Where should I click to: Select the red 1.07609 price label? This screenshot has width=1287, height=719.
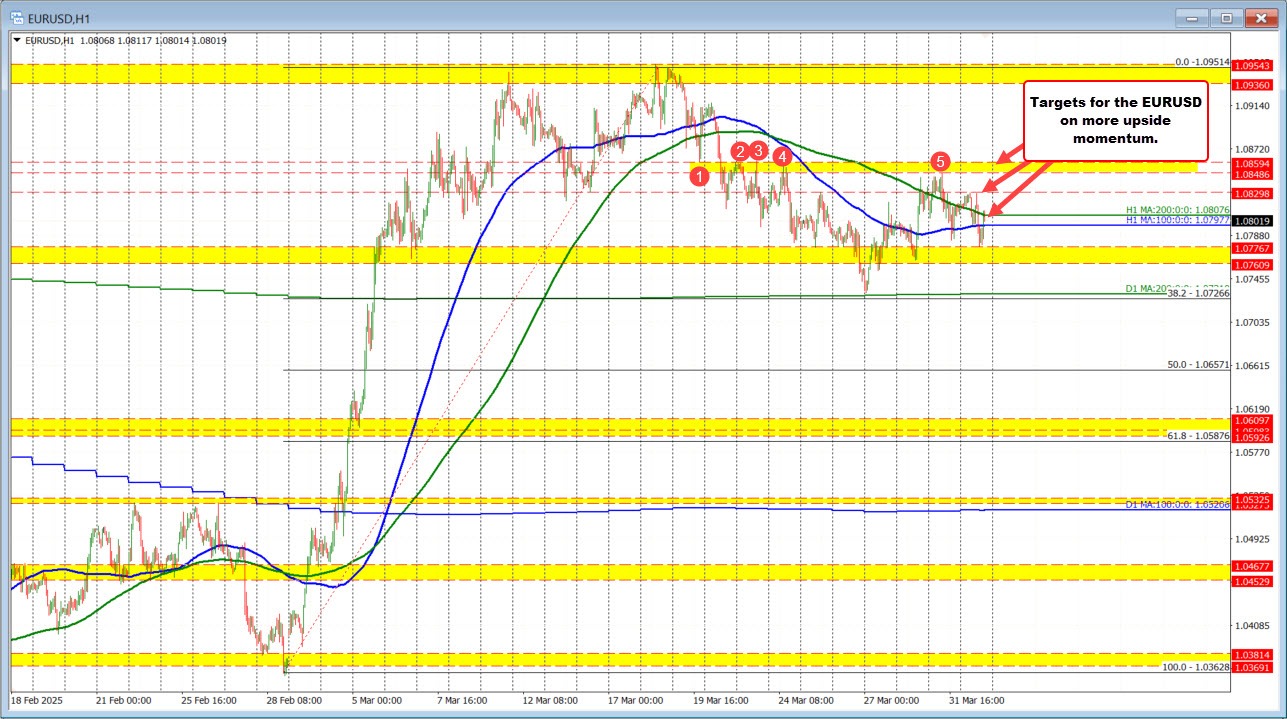point(1253,264)
